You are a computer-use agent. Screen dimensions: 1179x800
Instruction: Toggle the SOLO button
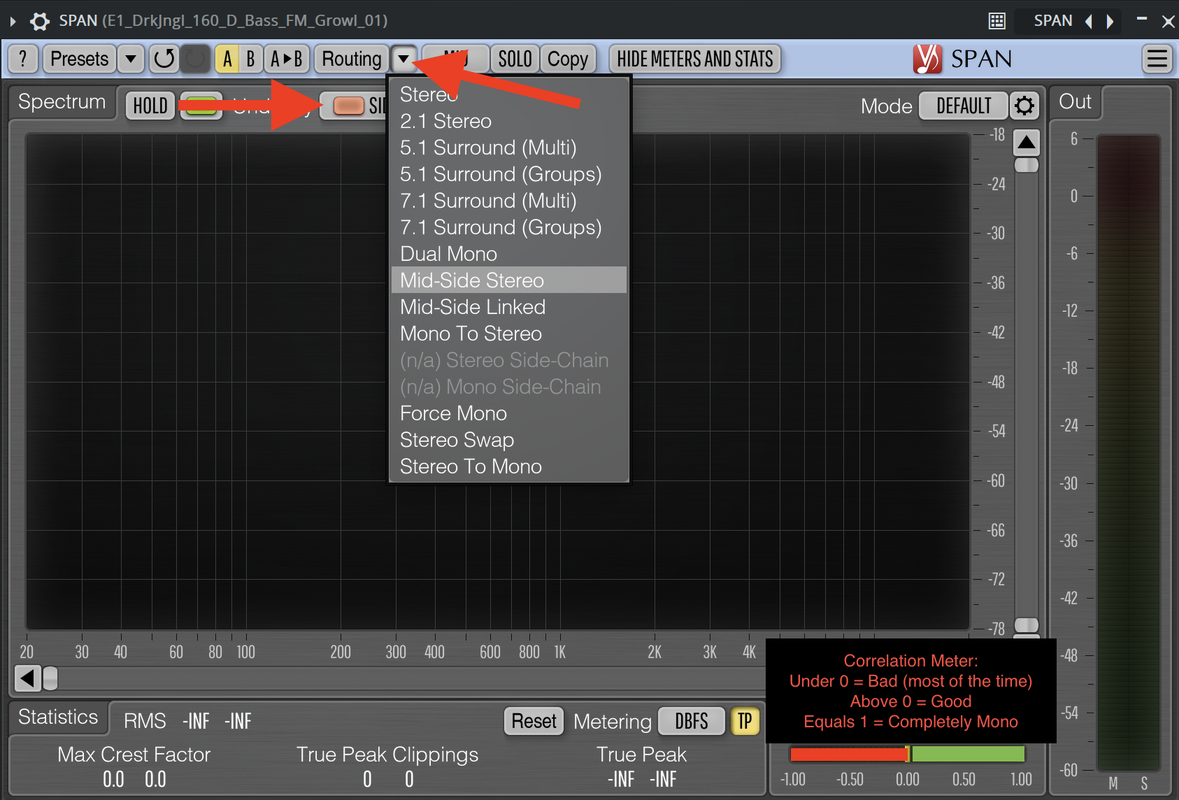514,59
